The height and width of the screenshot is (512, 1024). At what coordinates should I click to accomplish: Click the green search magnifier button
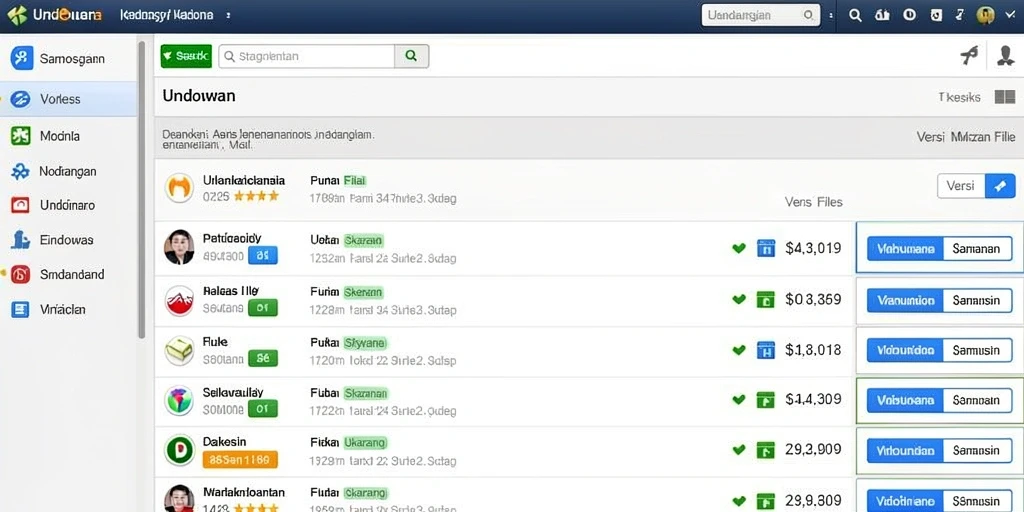coord(411,56)
